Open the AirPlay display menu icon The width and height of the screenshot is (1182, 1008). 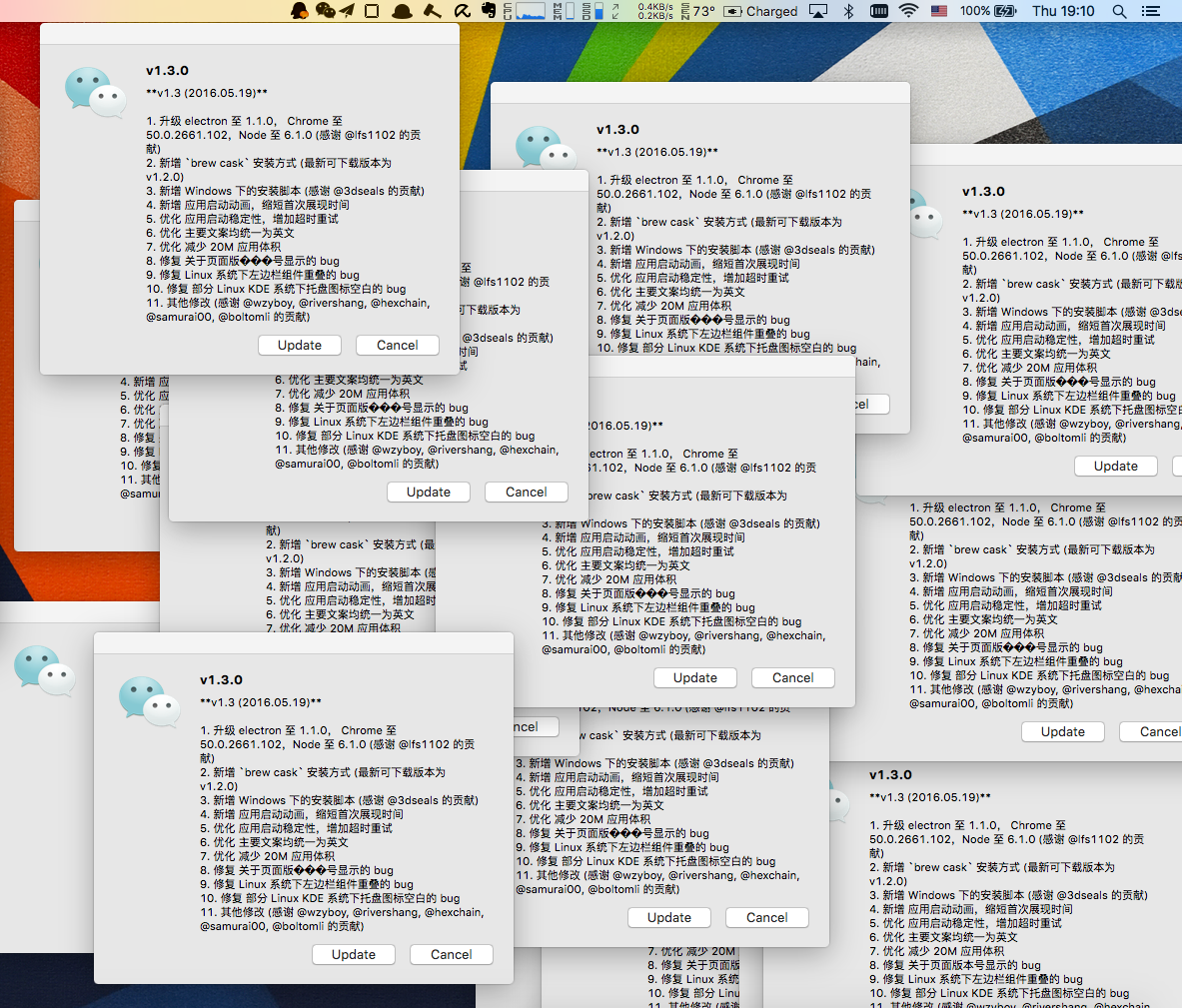[x=818, y=11]
